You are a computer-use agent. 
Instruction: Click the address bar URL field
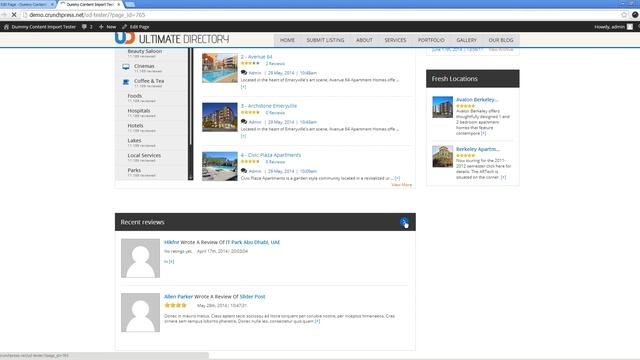click(318, 15)
